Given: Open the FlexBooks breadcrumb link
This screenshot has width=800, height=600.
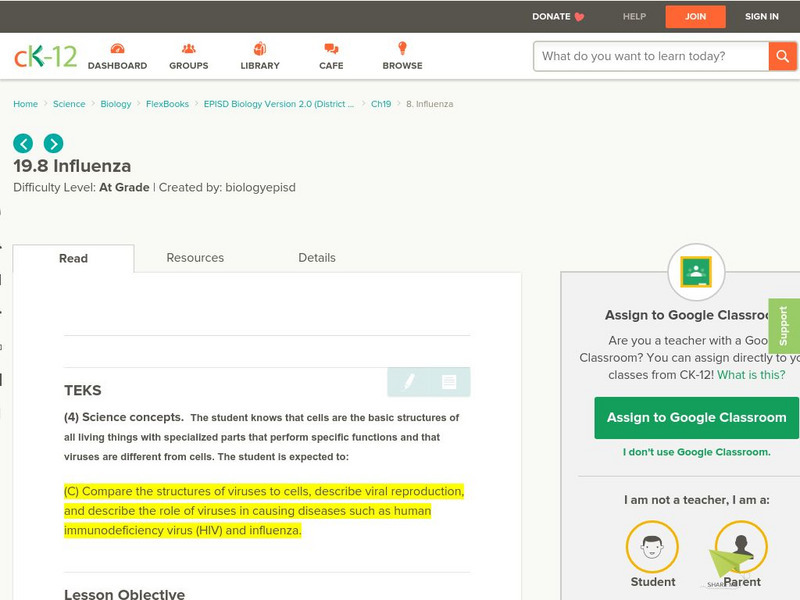Looking at the screenshot, I should coord(167,104).
